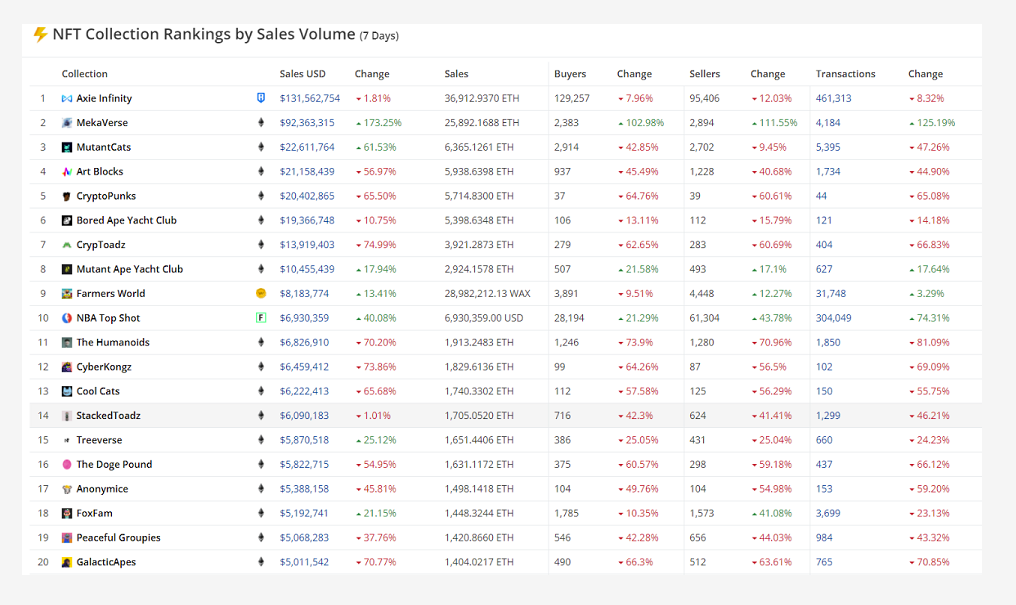Click The Humanoids collection logo icon

[x=67, y=343]
